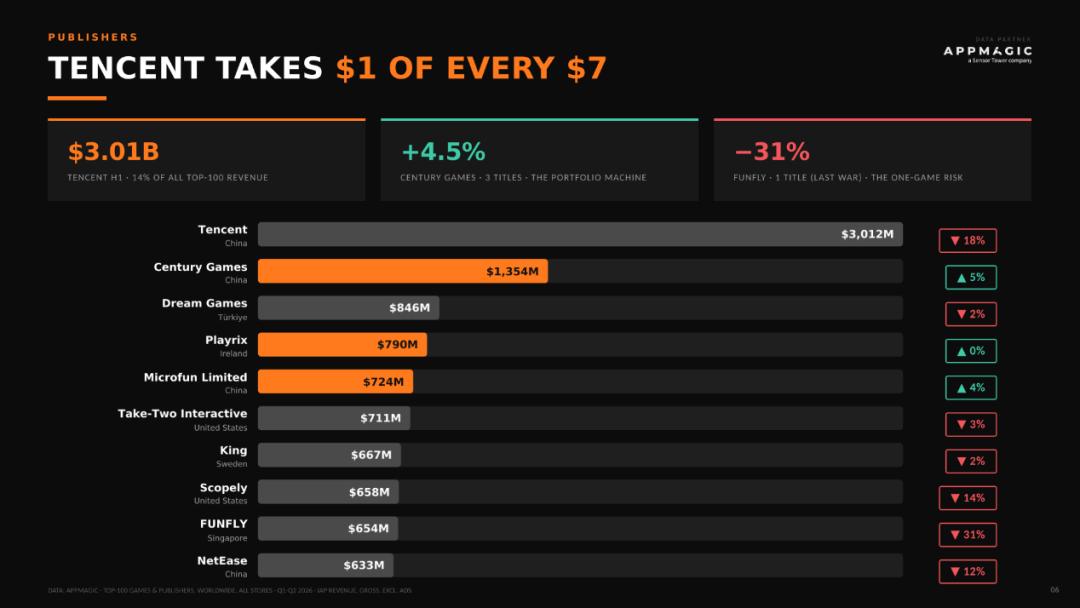This screenshot has width=1080, height=608.
Task: Click Microfun Limited's up 4% badge
Action: click(970, 388)
